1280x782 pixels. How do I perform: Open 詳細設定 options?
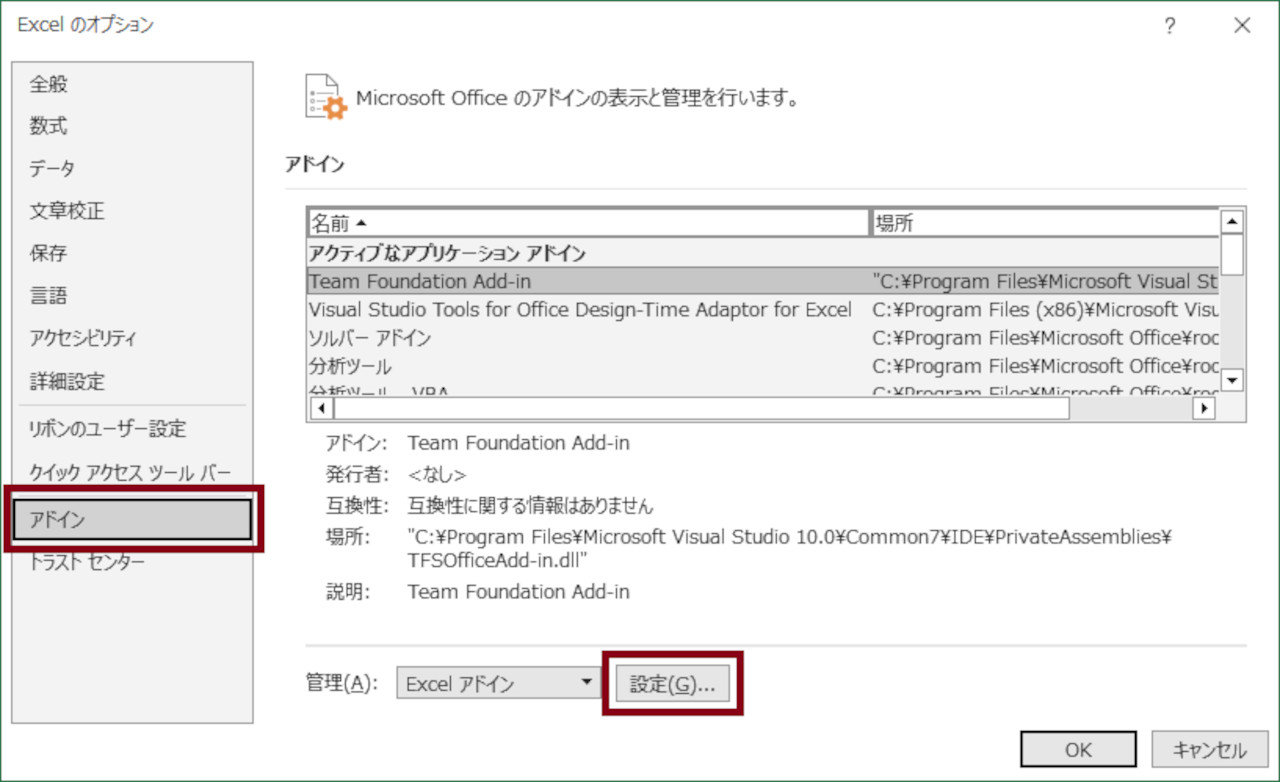[x=133, y=382]
